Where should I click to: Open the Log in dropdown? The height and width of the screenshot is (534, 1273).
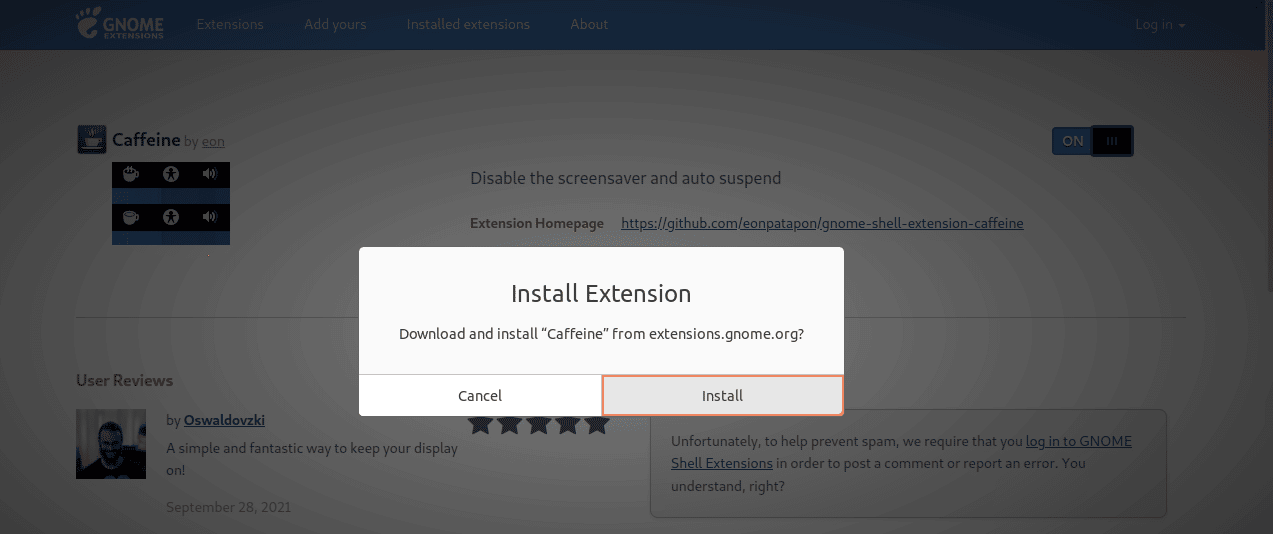pos(1160,24)
